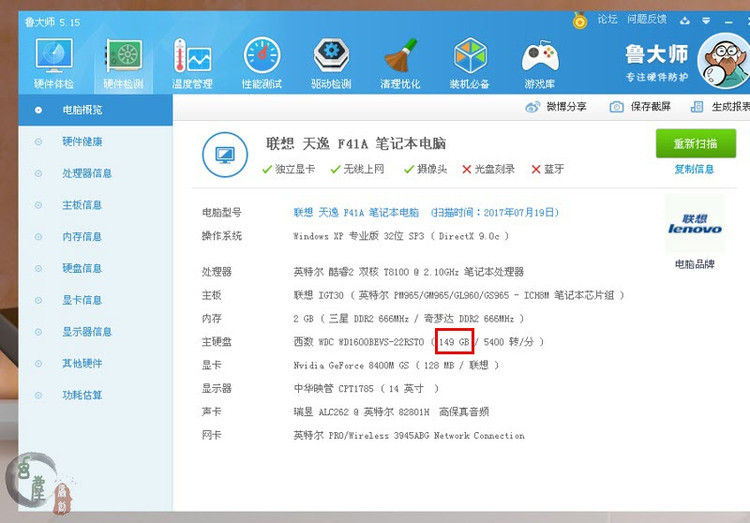This screenshot has width=750, height=523.
Task: Click the gold medal icon in title bar
Action: (x=580, y=21)
